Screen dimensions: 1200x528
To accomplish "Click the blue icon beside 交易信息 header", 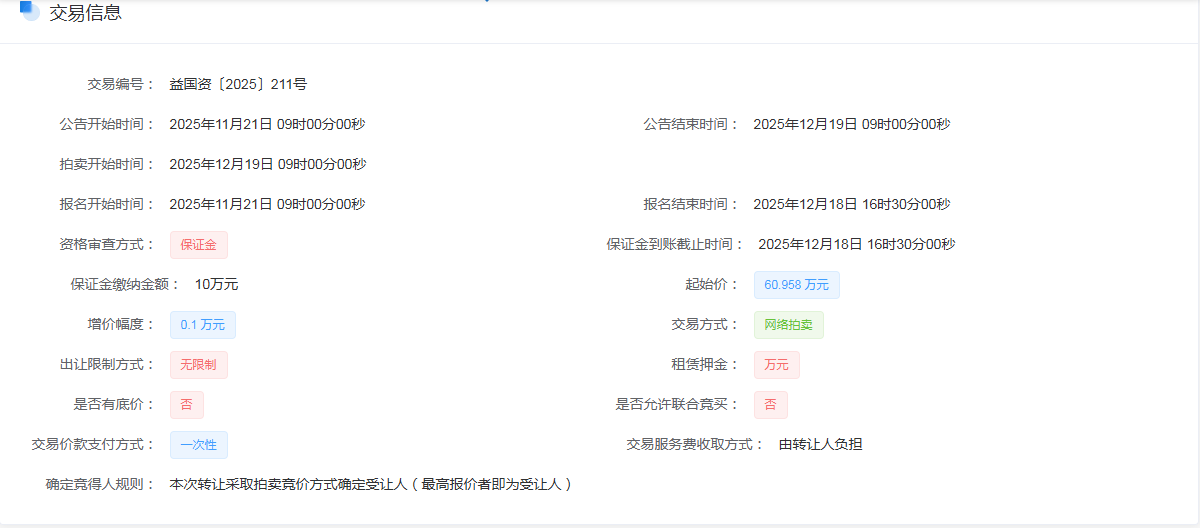I will pyautogui.click(x=29, y=11).
